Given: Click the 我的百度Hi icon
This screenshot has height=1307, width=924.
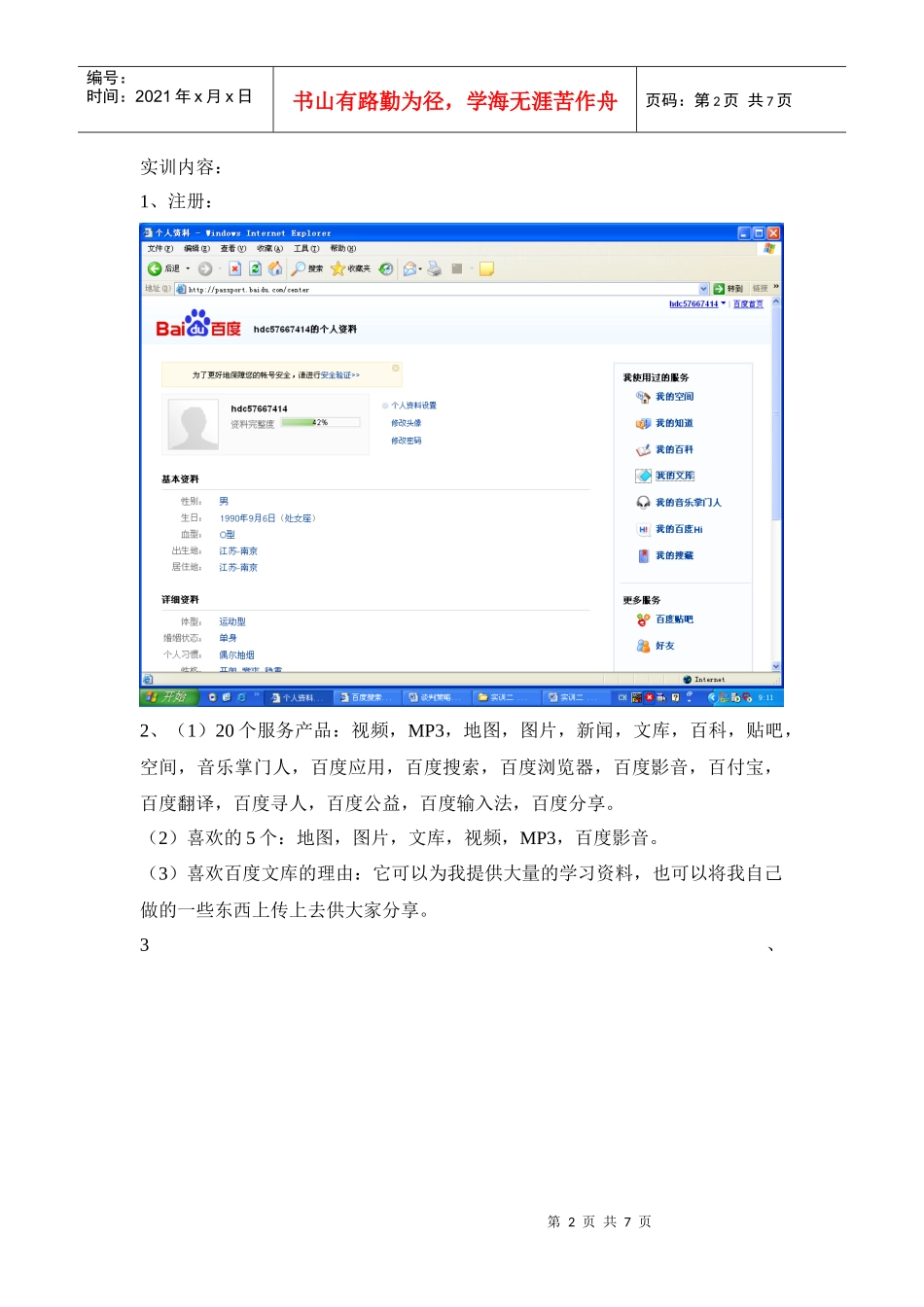Looking at the screenshot, I should tap(643, 529).
